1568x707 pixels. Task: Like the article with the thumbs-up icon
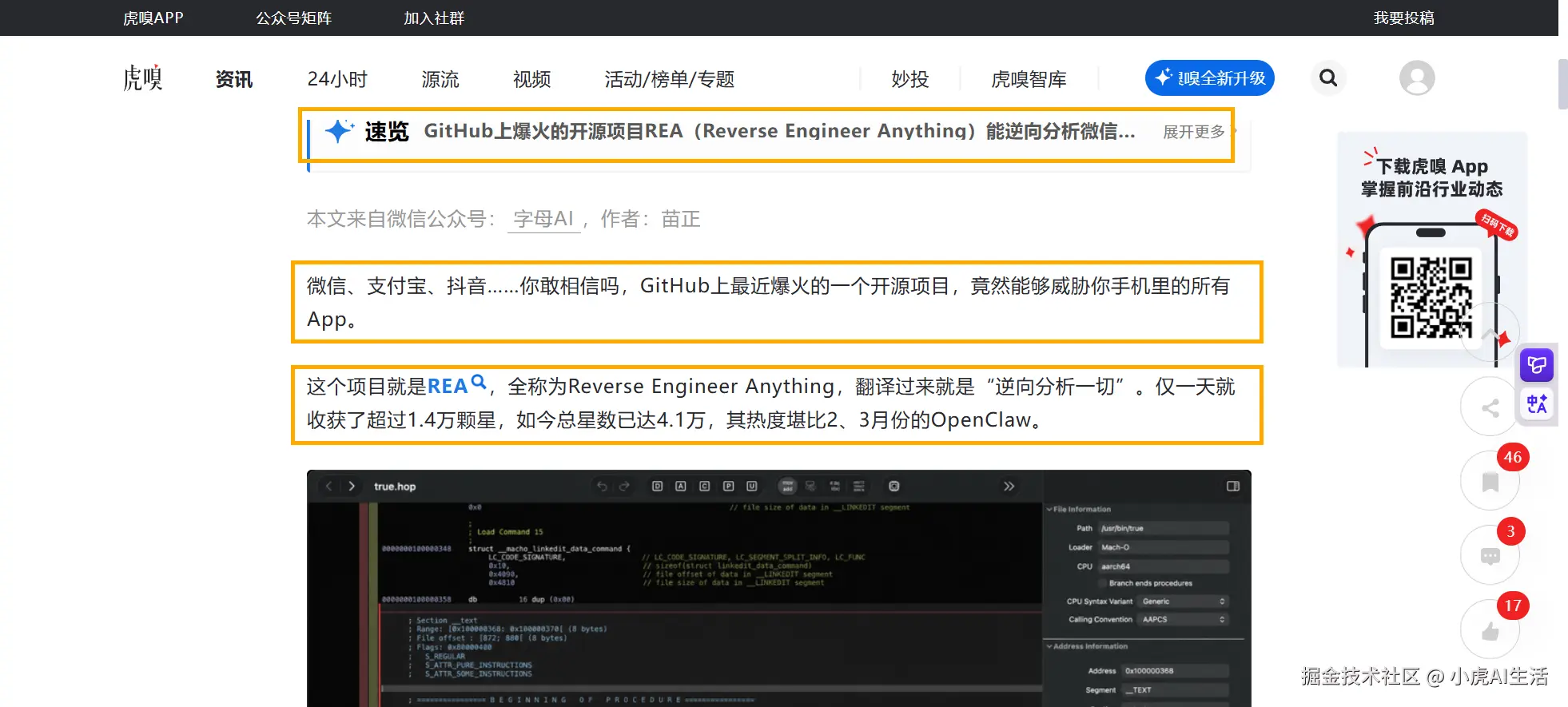tap(1490, 630)
